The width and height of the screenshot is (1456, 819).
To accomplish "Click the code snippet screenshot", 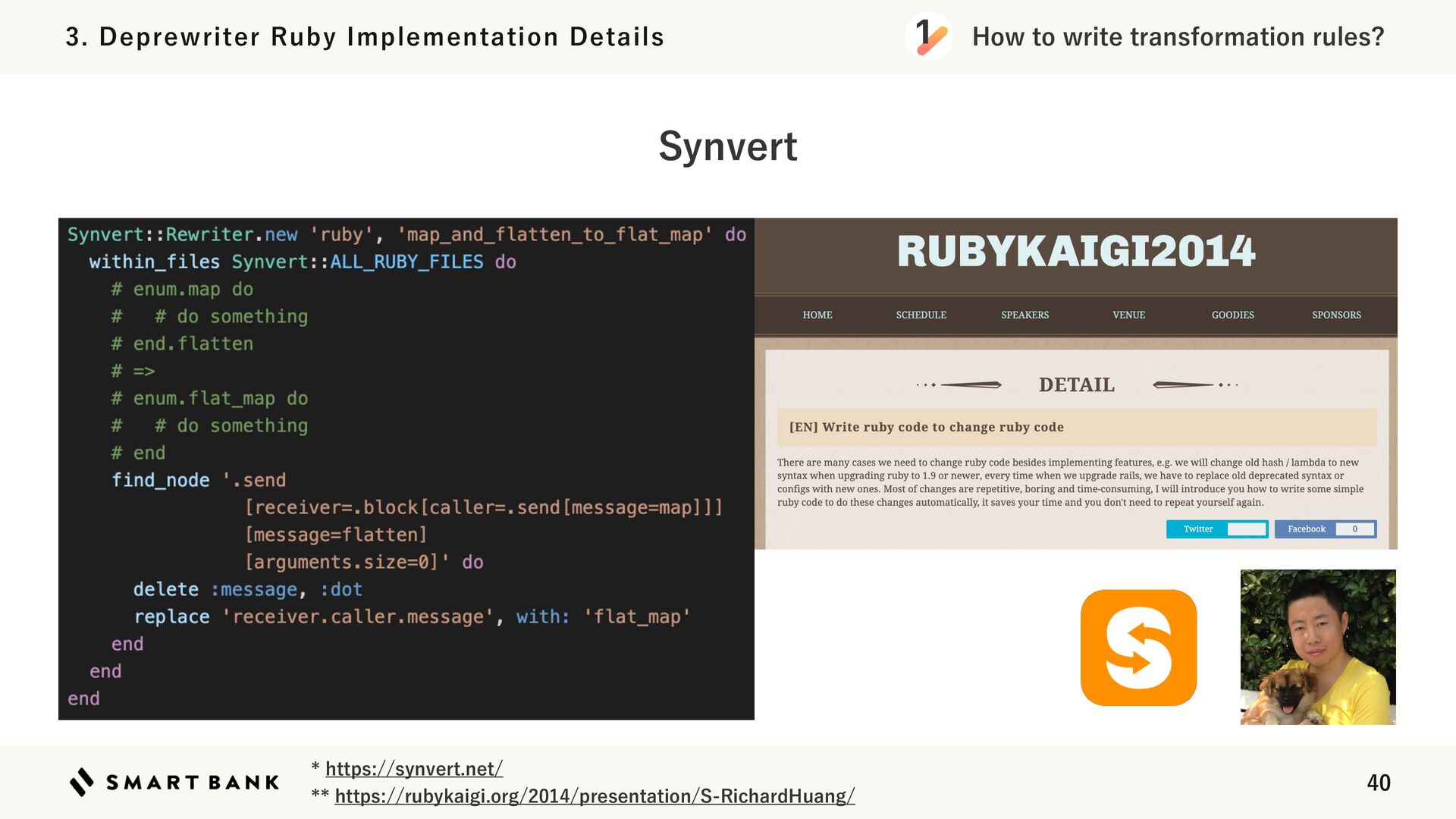I will coord(406,469).
